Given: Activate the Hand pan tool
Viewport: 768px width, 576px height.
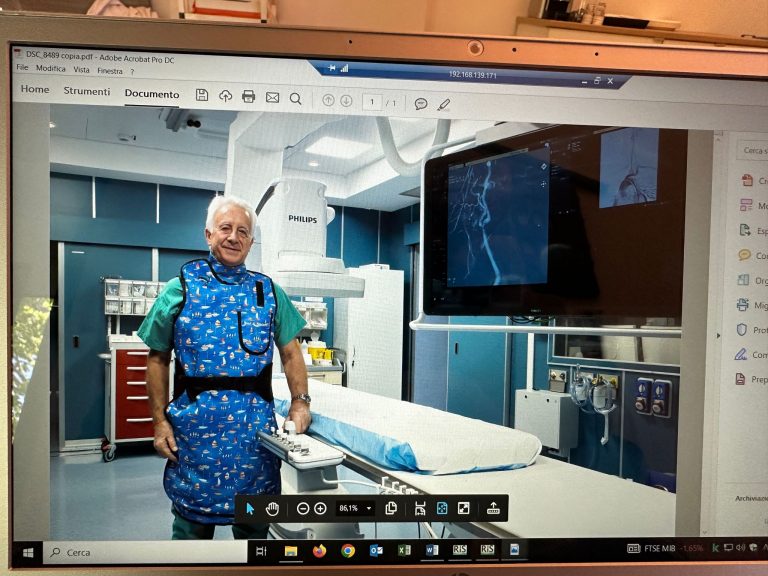Looking at the screenshot, I should point(272,508).
